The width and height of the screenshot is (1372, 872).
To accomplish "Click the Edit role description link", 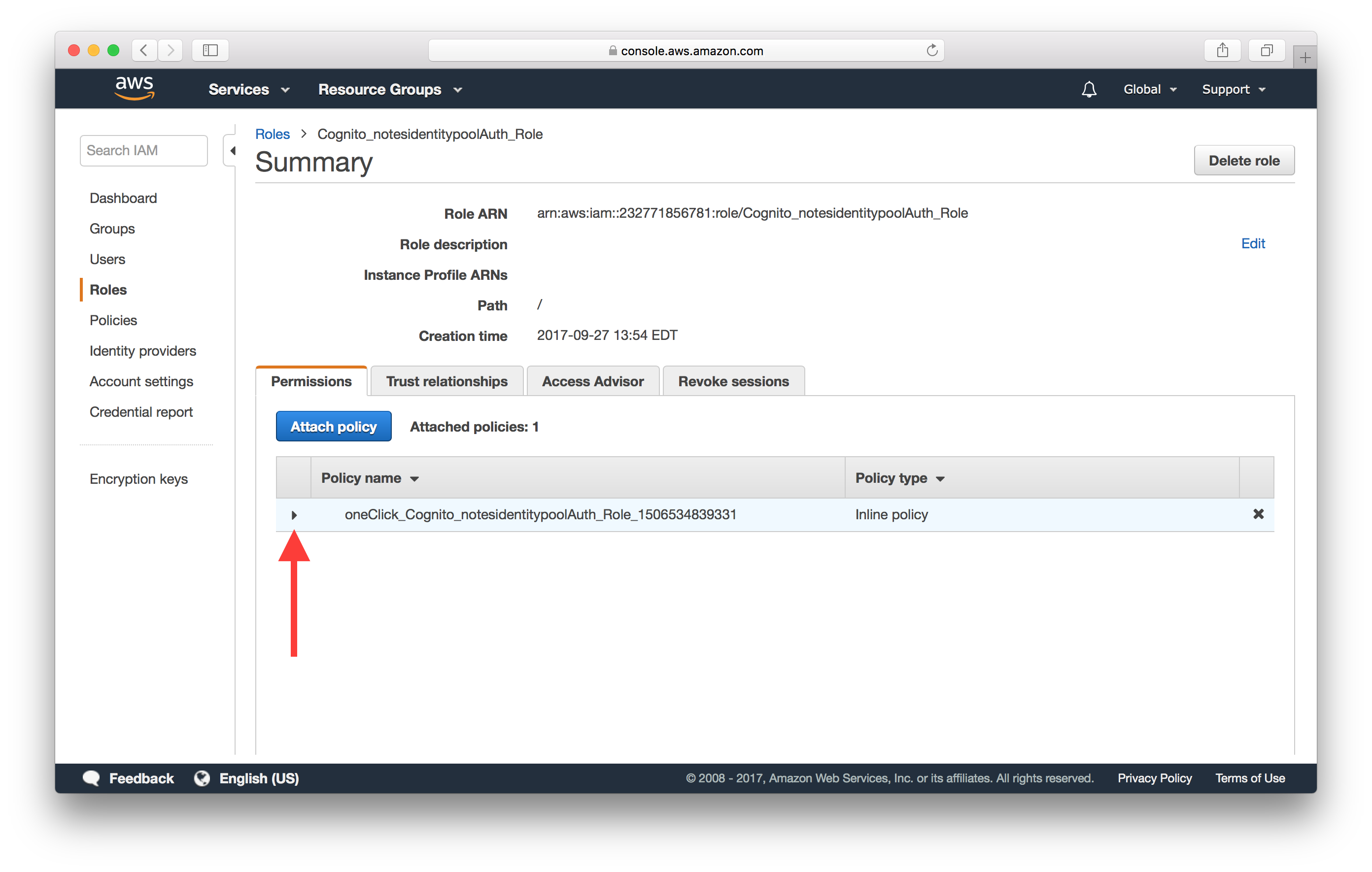I will click(x=1253, y=243).
